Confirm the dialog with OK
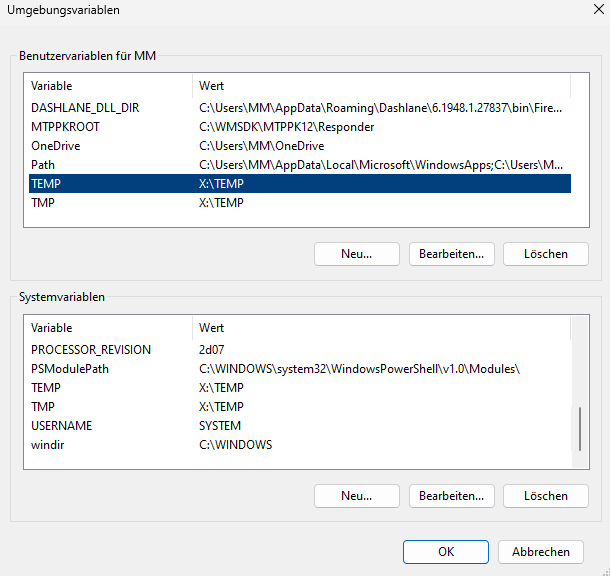 click(445, 551)
